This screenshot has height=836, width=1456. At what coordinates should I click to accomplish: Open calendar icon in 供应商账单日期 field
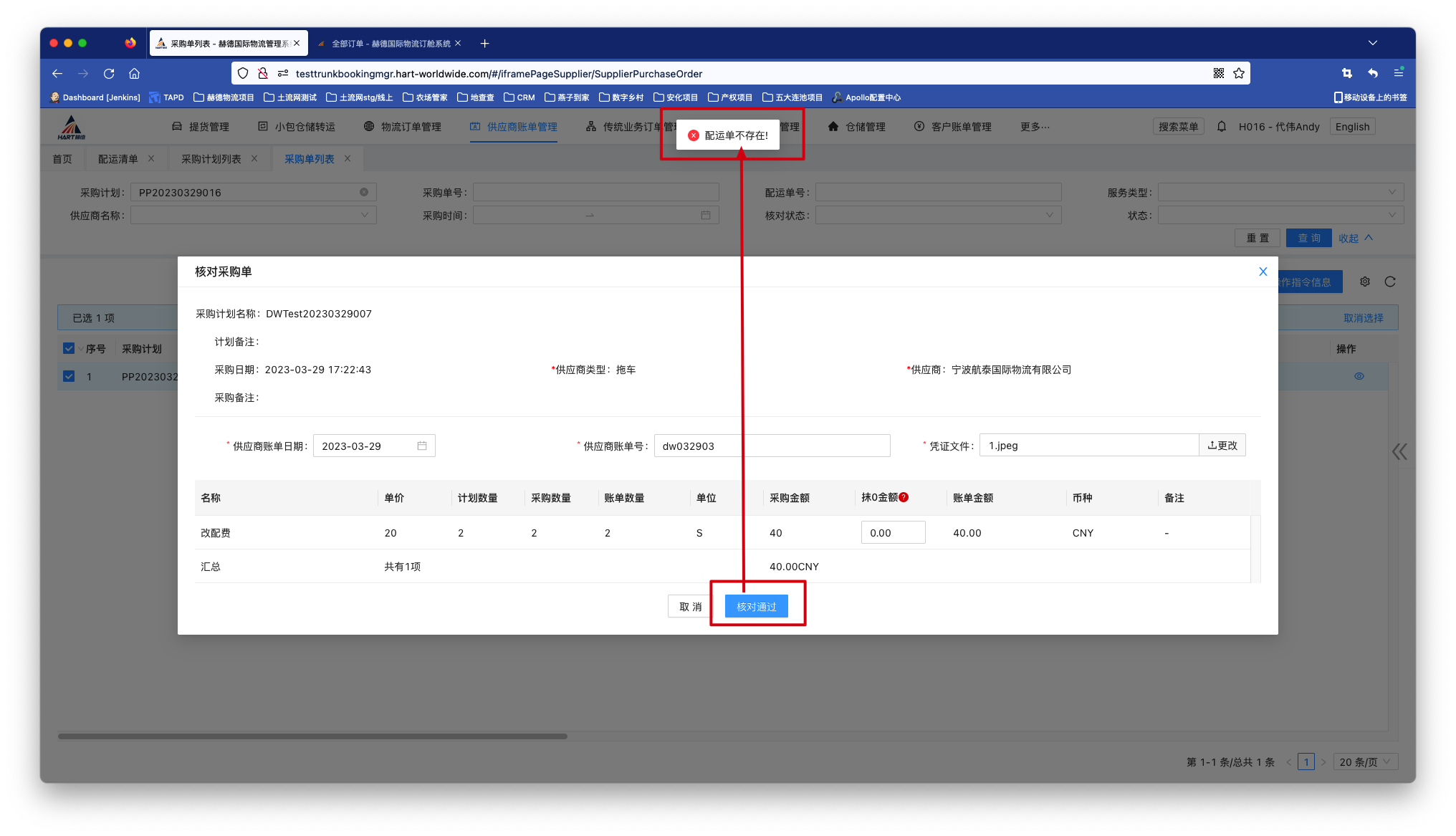click(x=422, y=446)
